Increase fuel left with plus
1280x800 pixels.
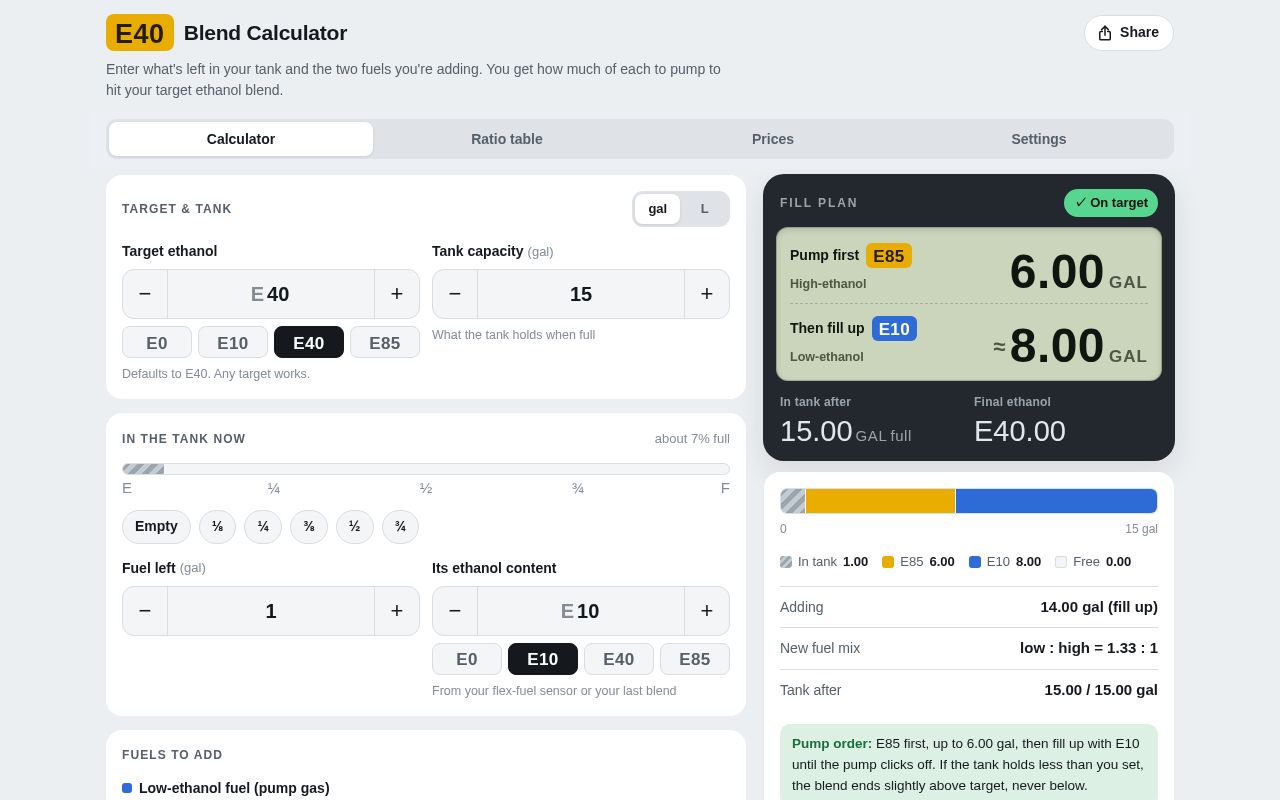pyautogui.click(x=397, y=611)
